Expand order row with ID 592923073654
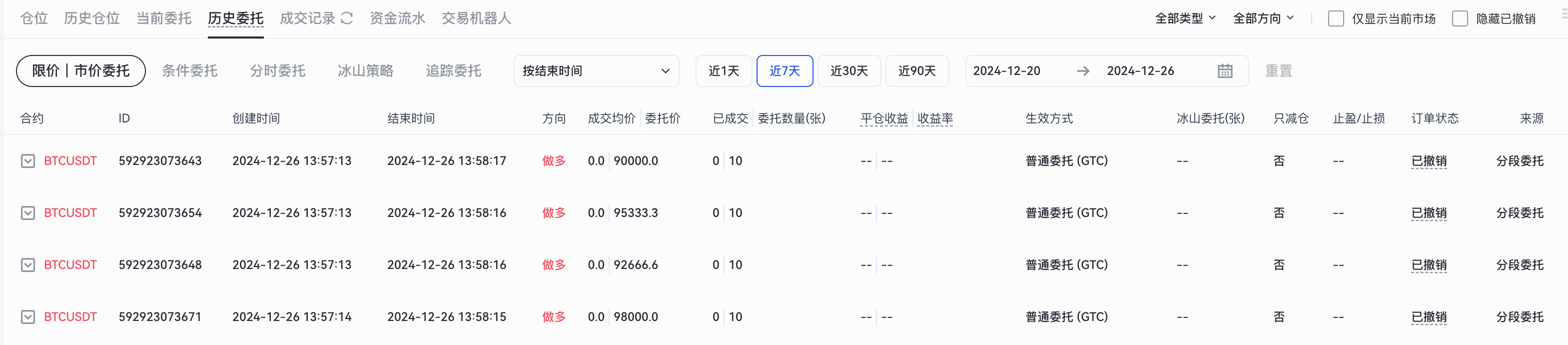Screen dimensions: 1568x345 pyautogui.click(x=28, y=212)
